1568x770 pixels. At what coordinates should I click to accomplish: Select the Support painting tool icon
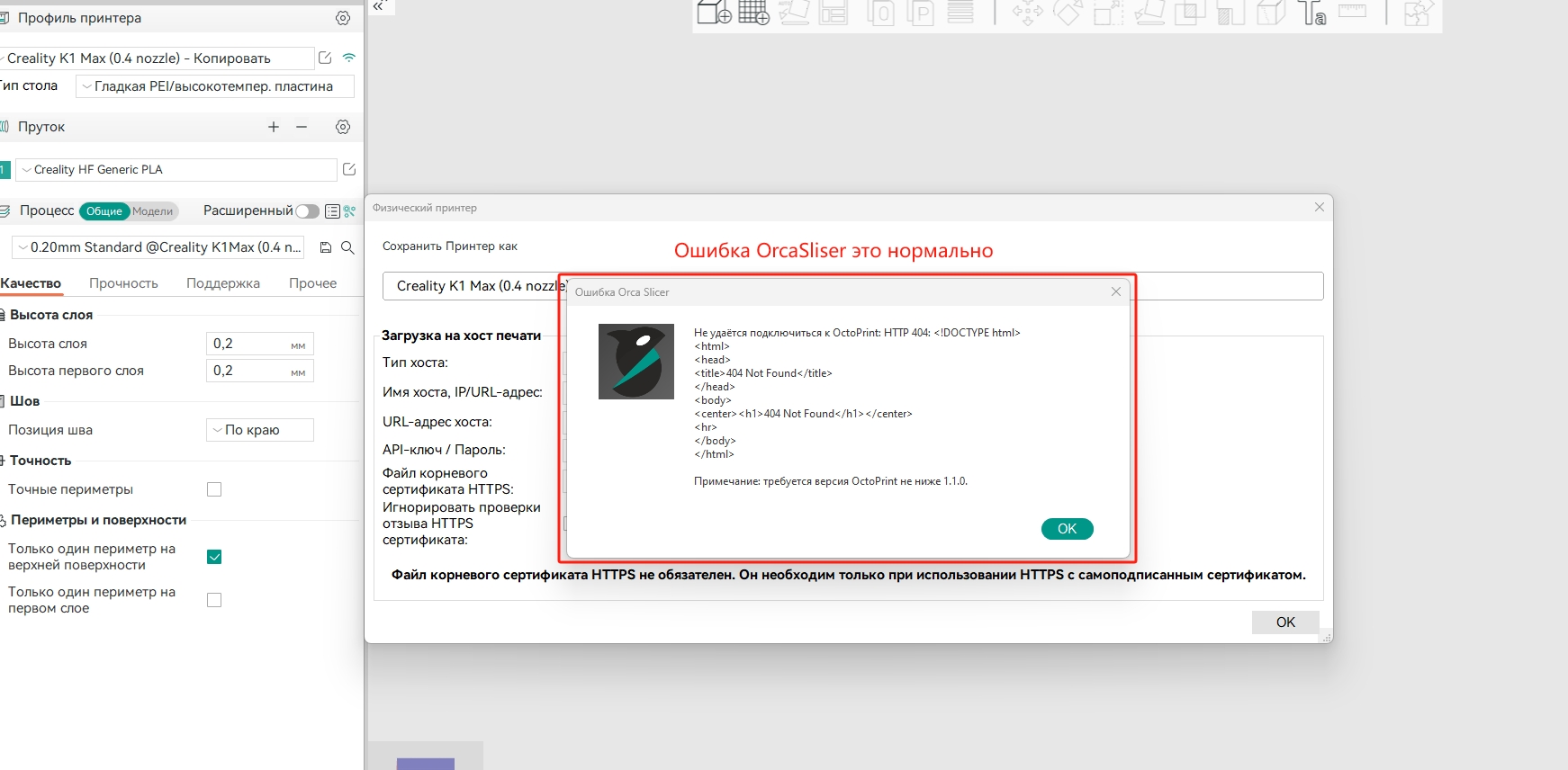point(1230,12)
